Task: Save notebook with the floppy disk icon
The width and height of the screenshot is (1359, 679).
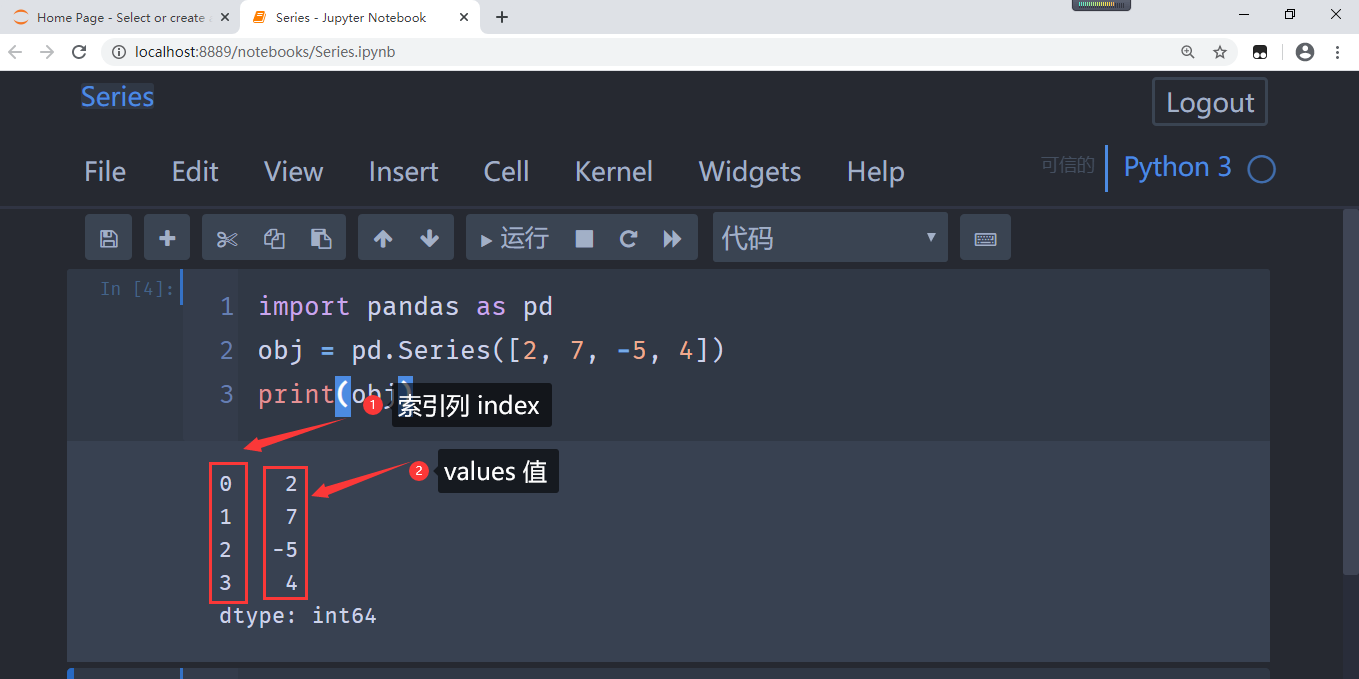Action: point(108,238)
